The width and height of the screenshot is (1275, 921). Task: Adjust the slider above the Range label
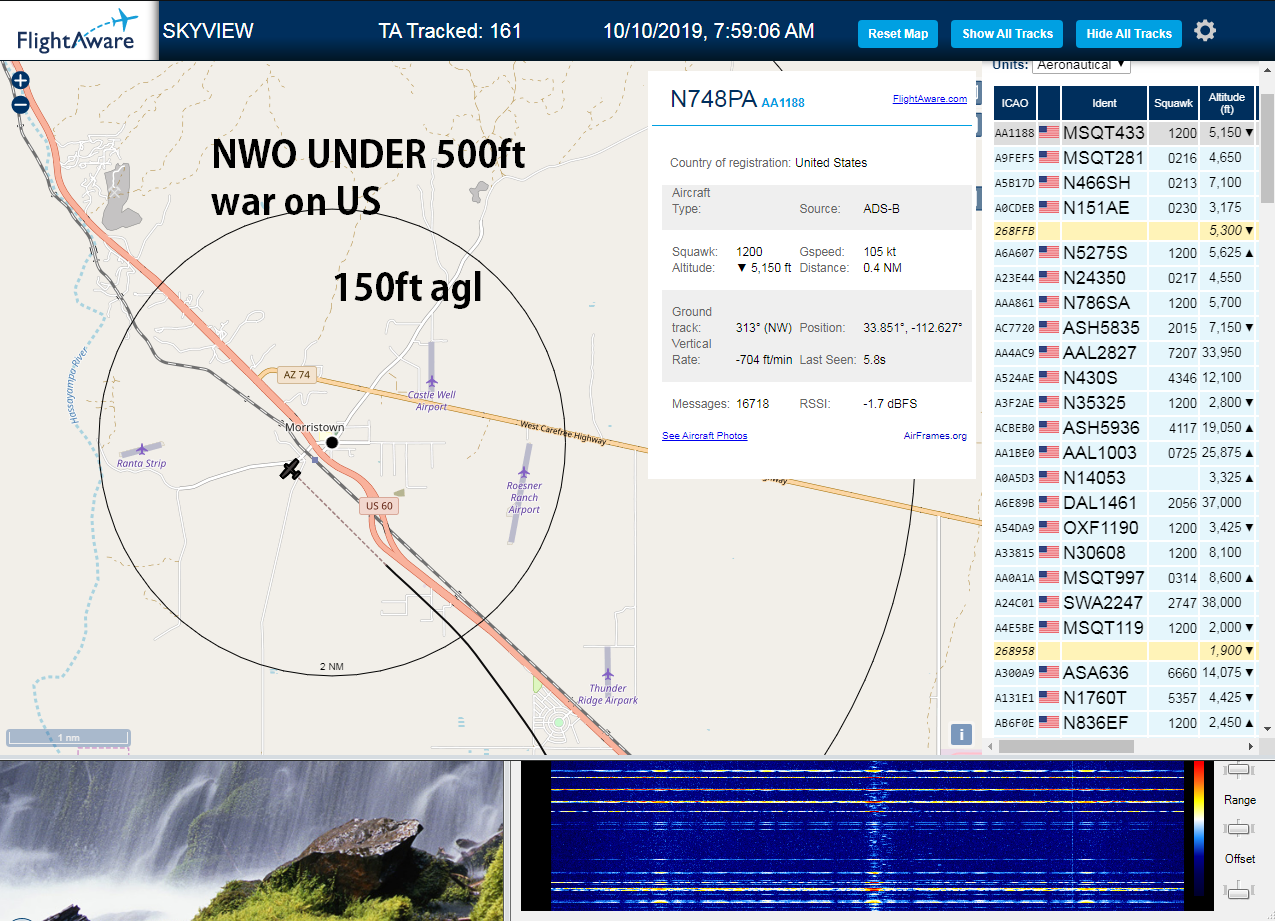[1239, 769]
